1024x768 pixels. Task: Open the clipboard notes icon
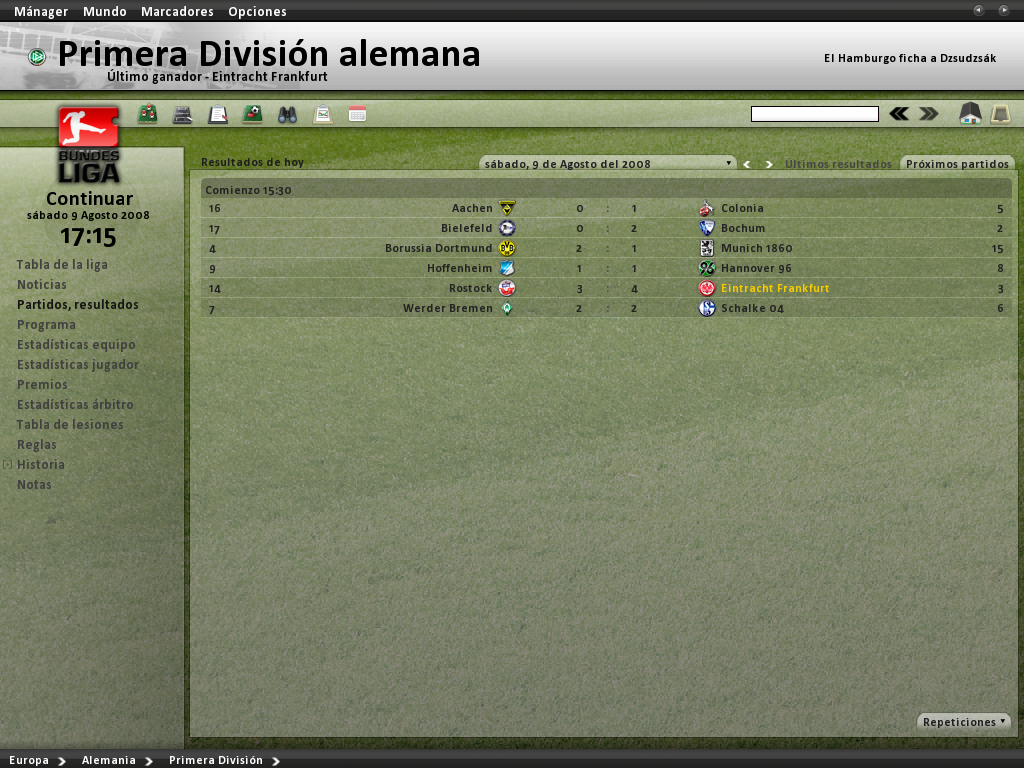(217, 115)
